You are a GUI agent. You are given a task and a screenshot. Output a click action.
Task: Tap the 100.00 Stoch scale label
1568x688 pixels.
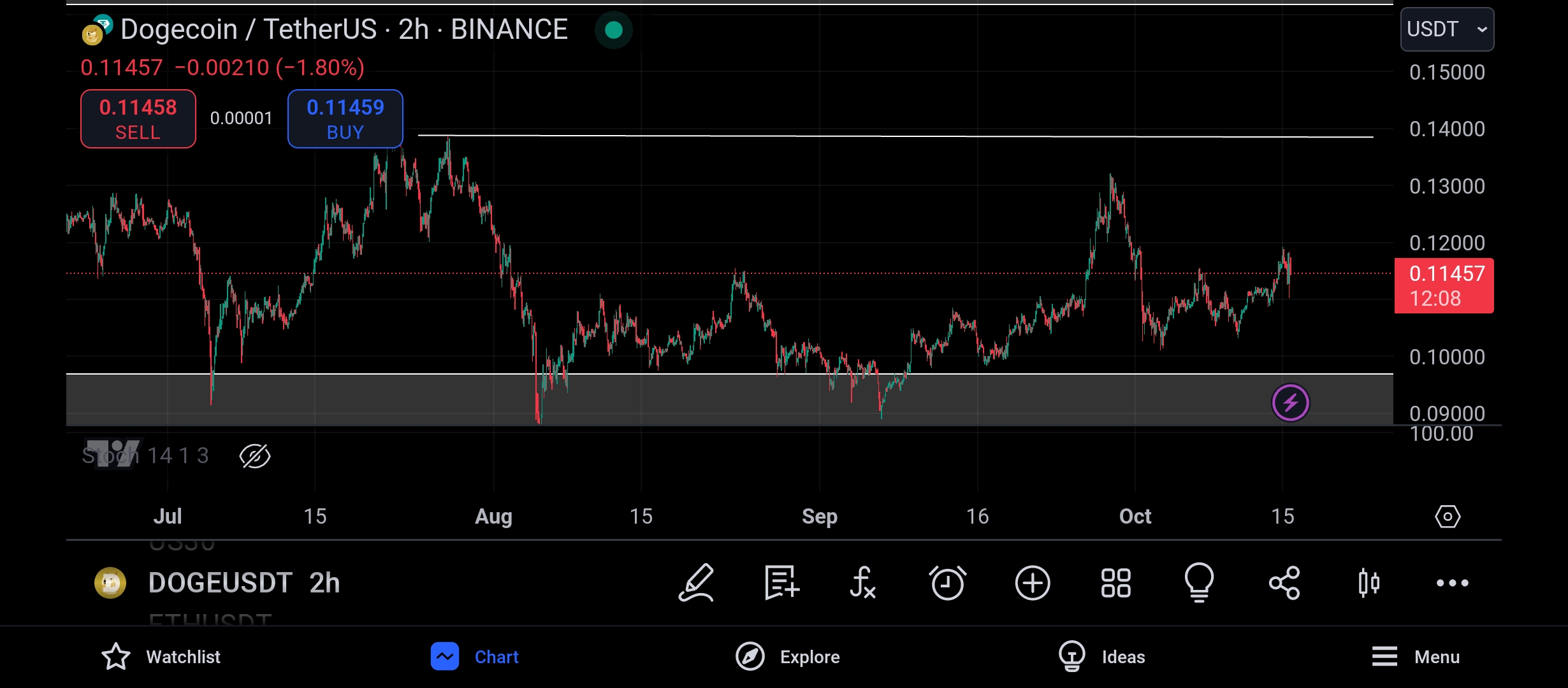(x=1441, y=434)
